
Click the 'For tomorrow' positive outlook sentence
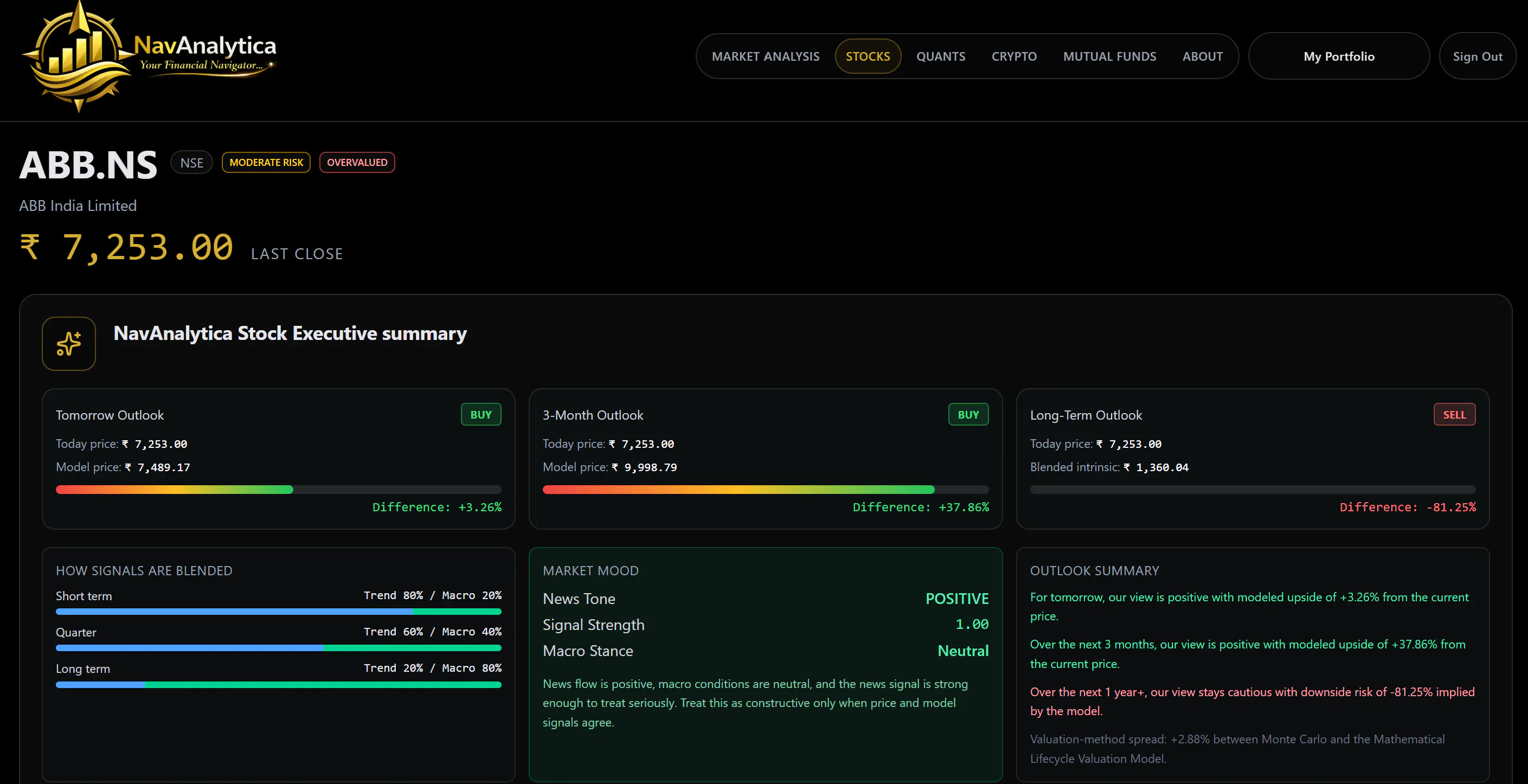[1249, 606]
